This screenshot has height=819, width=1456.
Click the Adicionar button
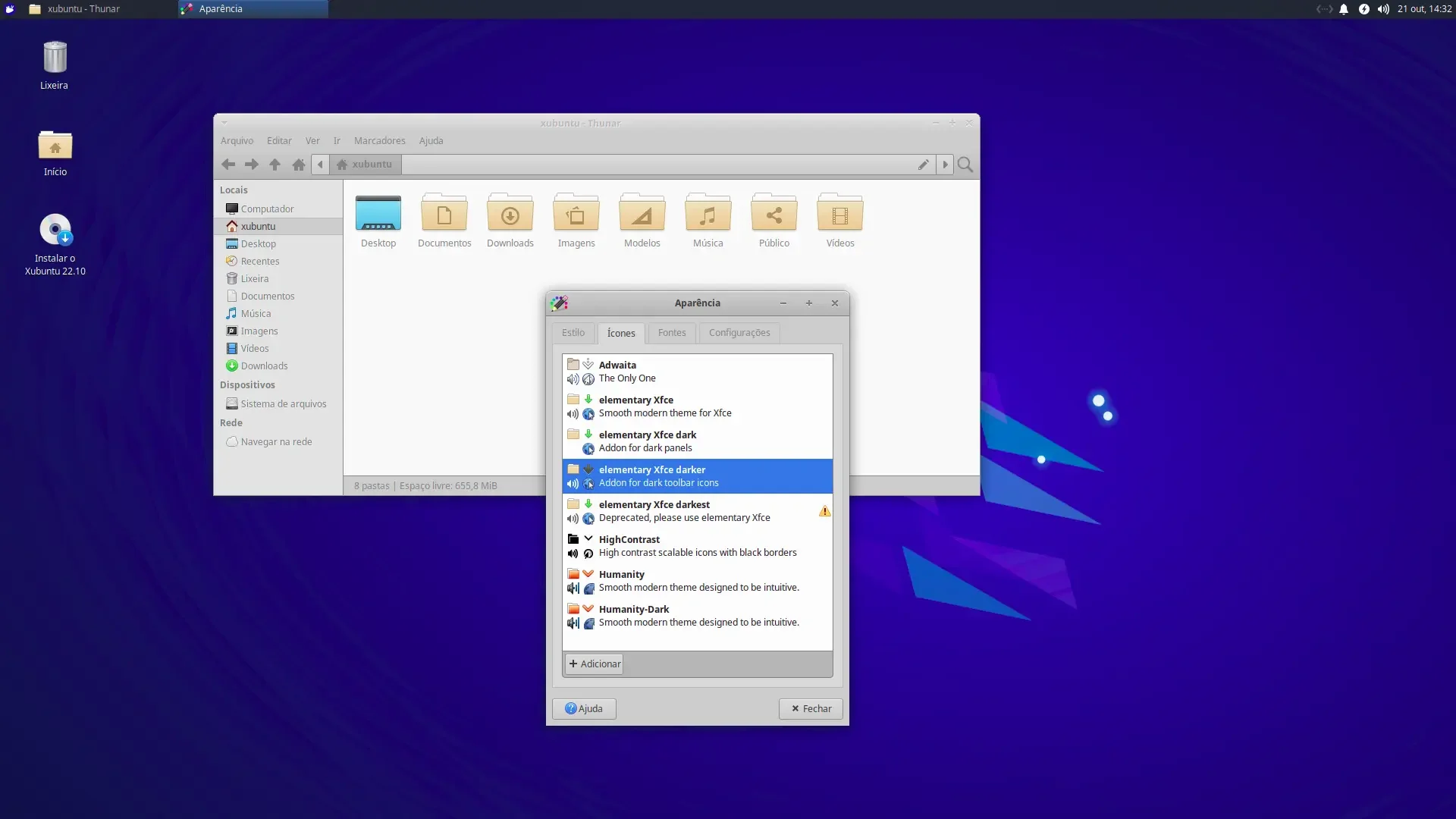(x=595, y=664)
